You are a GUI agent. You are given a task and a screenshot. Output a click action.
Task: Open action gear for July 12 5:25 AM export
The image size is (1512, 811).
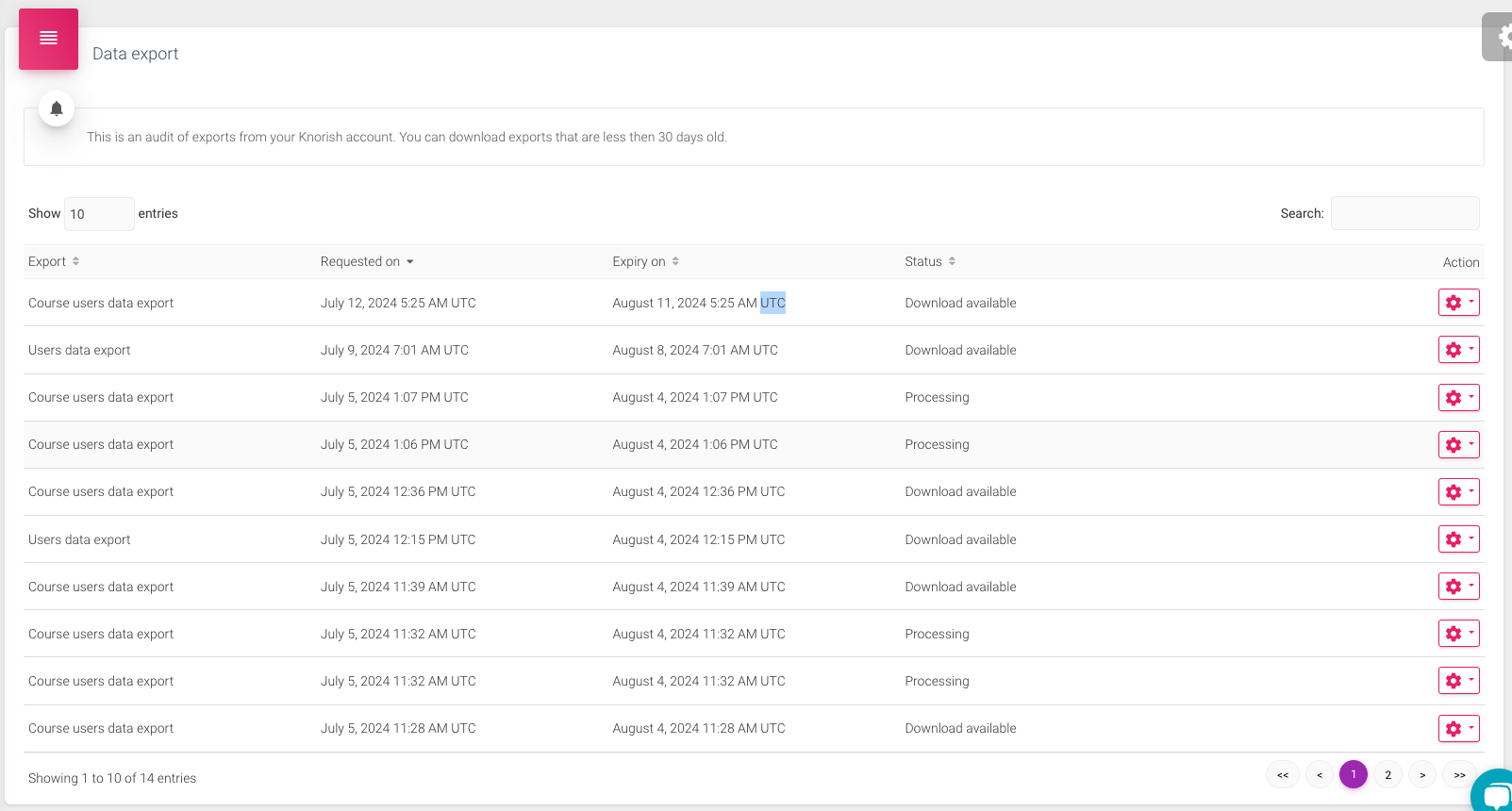(x=1458, y=303)
